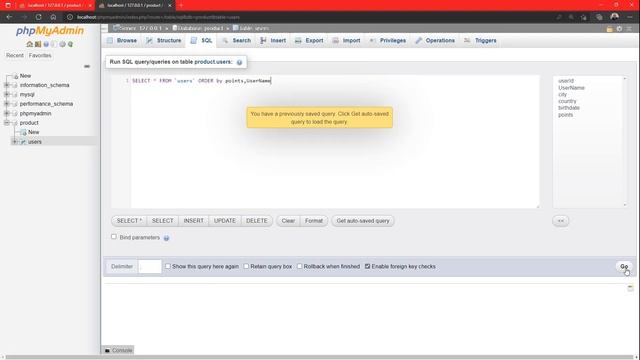Open the browser home button
The image size is (640, 360).
tap(53, 17)
